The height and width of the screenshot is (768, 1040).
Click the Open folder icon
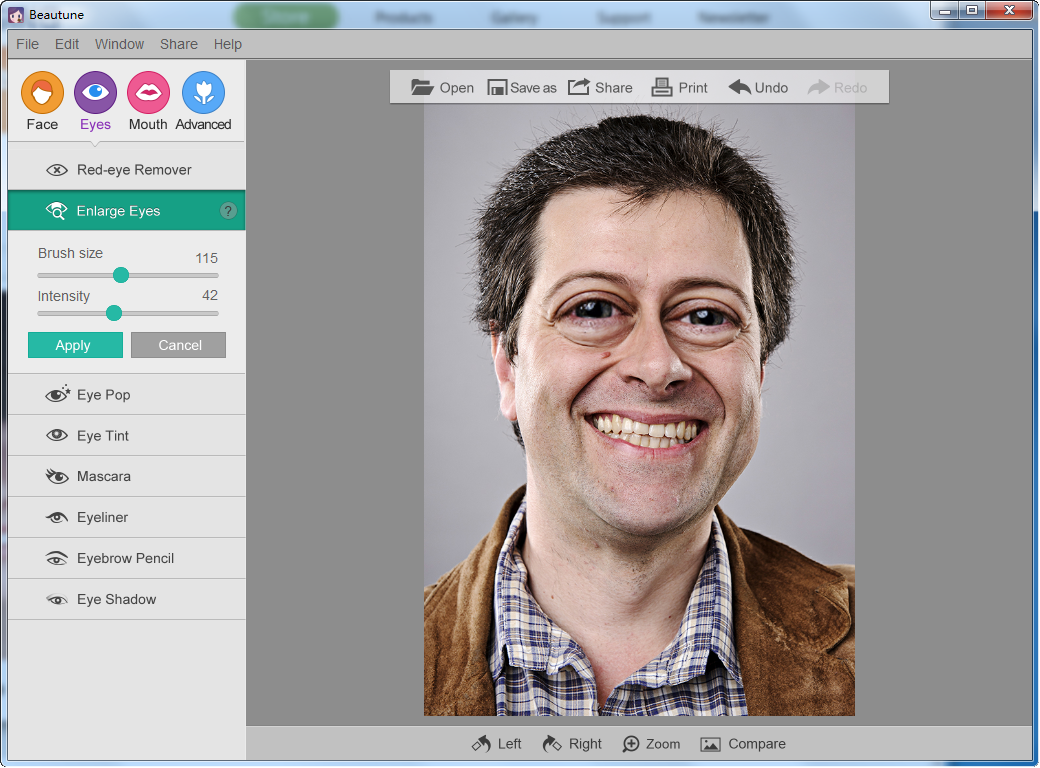tap(422, 88)
